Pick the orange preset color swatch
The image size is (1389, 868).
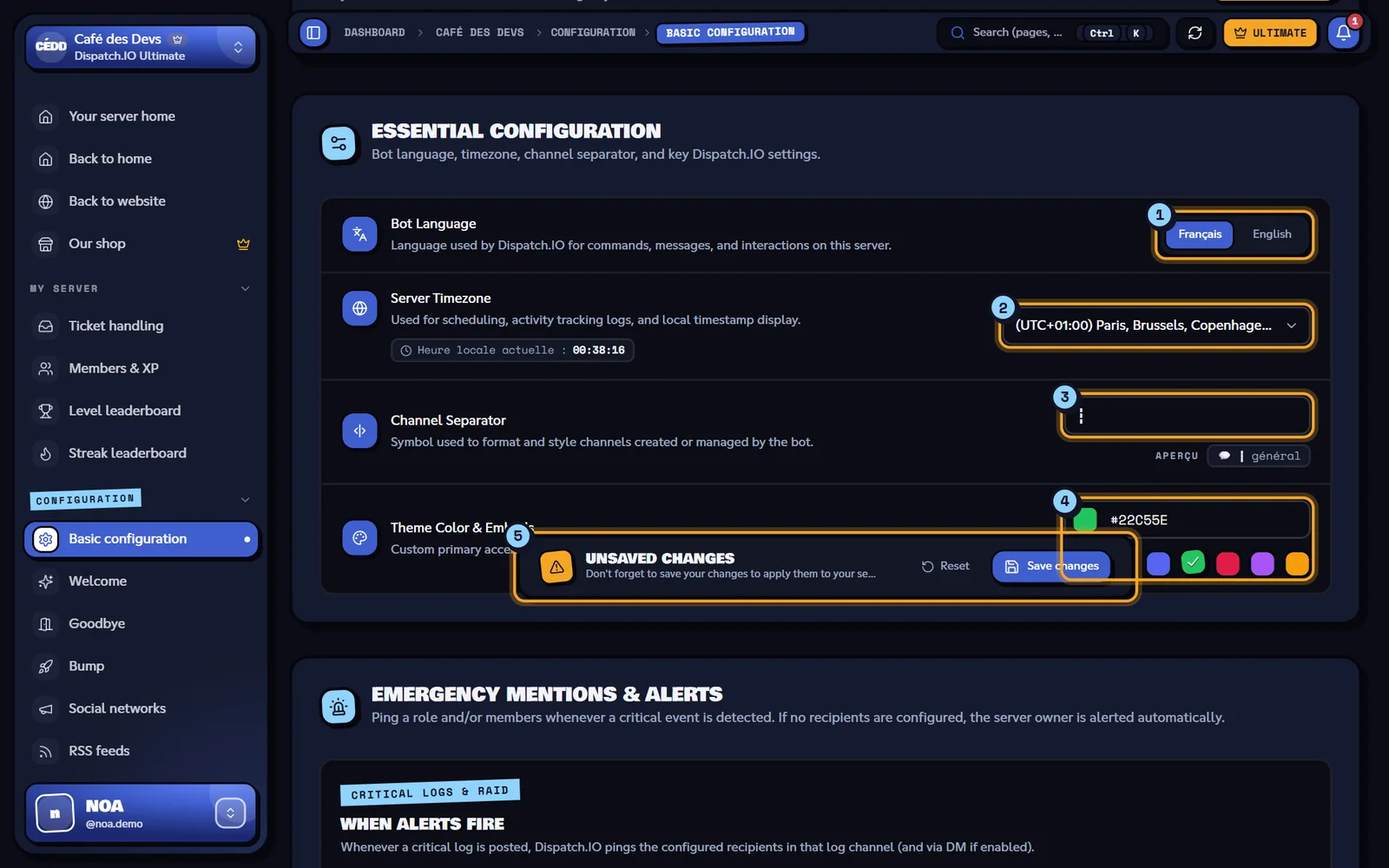1297,564
